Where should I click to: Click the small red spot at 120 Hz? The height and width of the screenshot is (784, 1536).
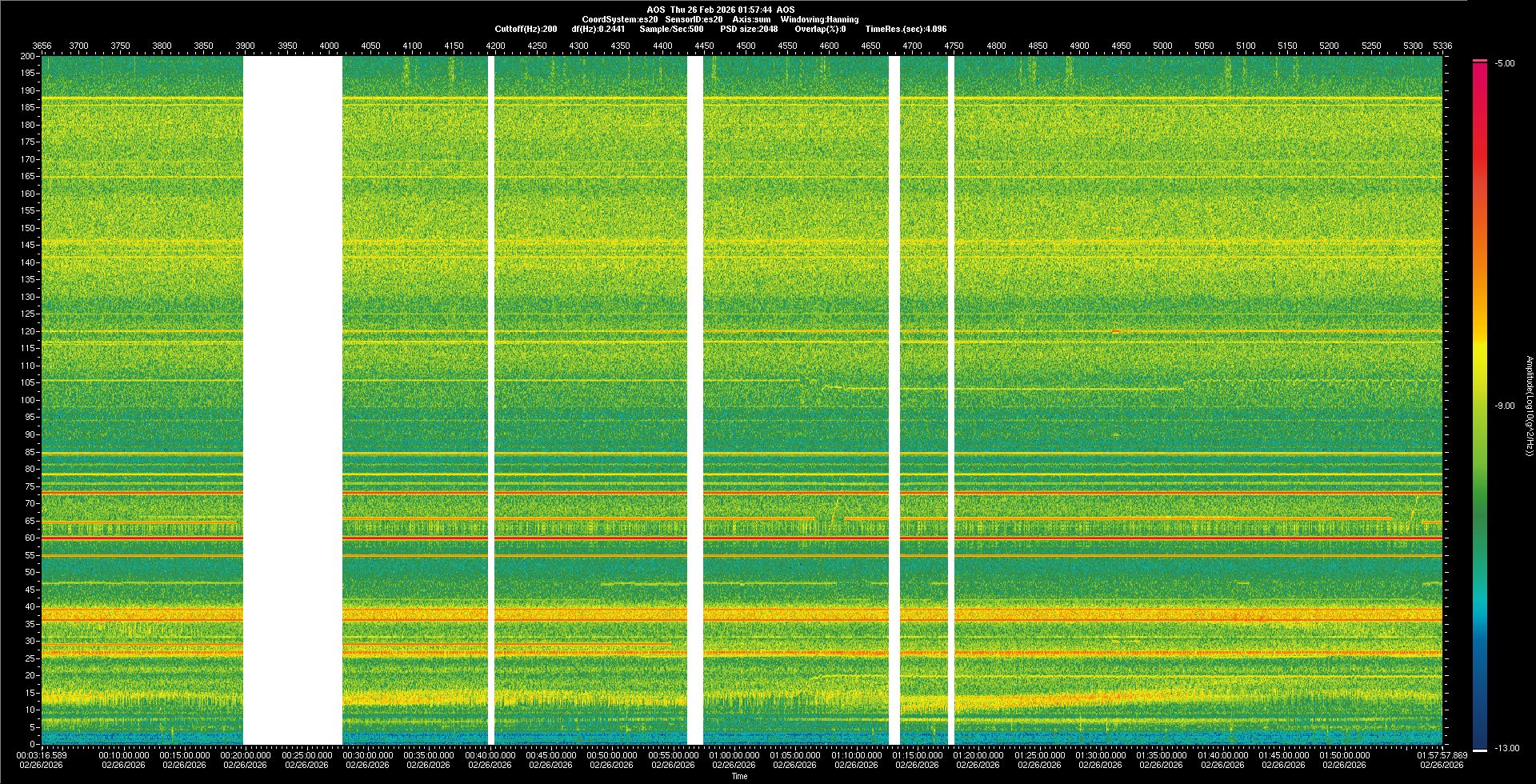point(1115,331)
